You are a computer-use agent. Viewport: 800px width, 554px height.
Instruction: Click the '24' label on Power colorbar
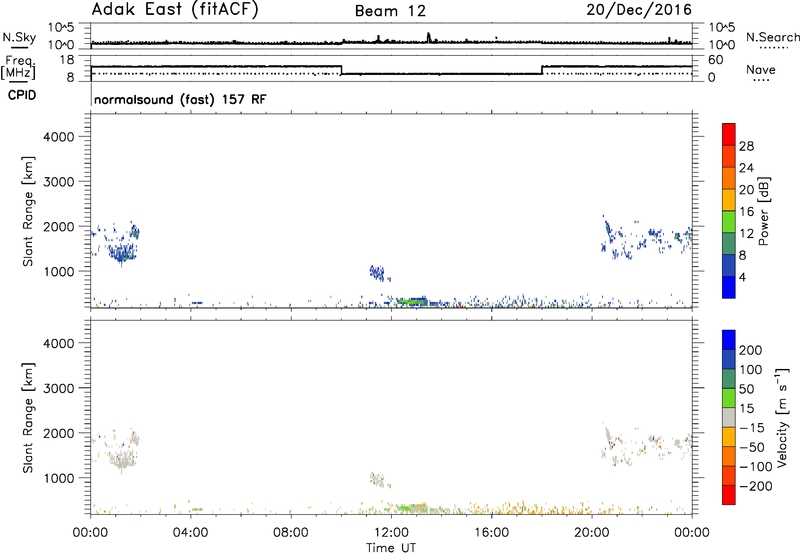746,168
